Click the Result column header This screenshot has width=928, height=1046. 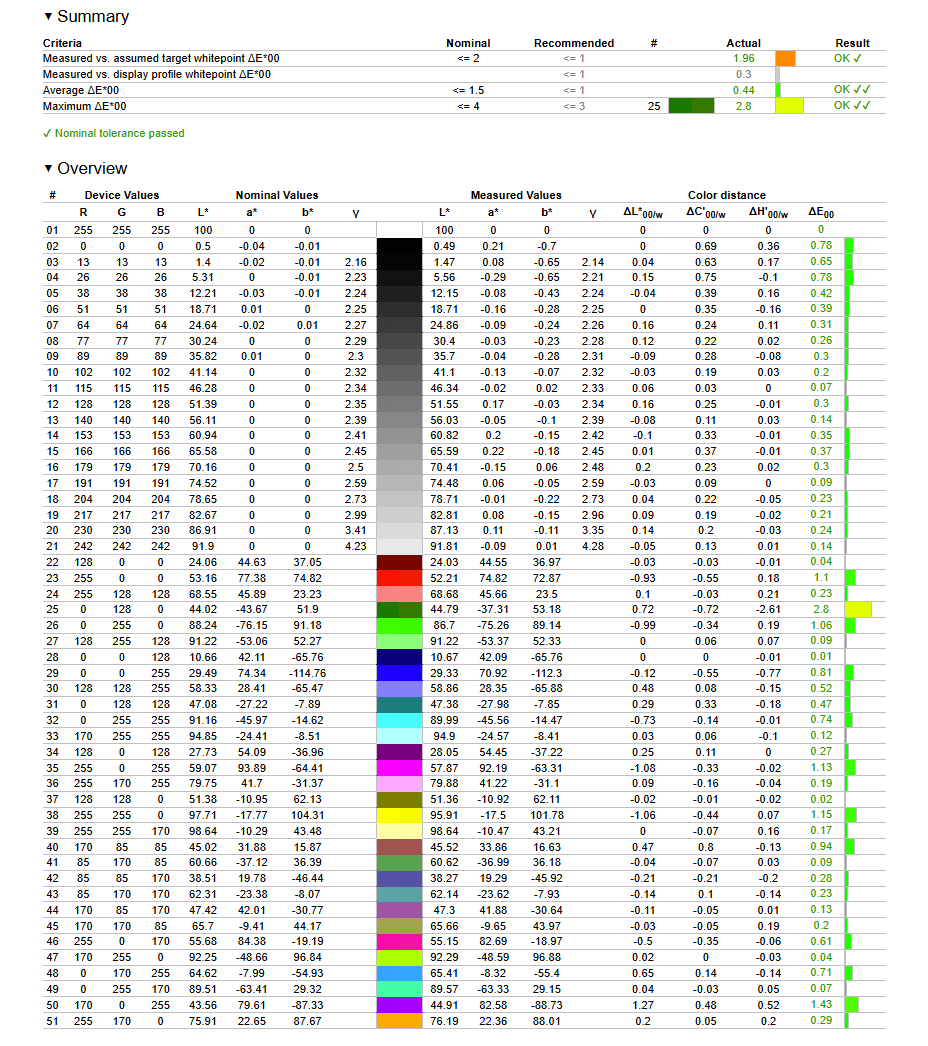[852, 43]
